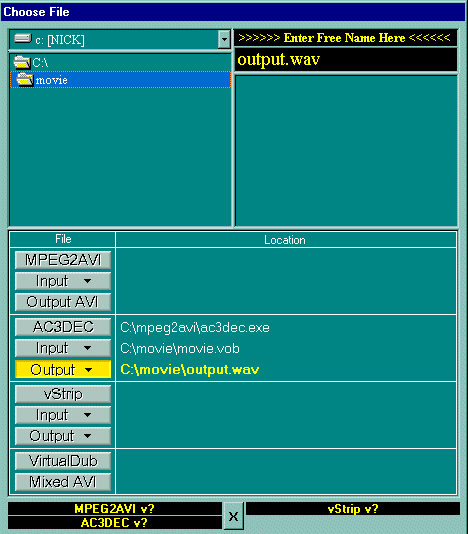Click the MPEG2AVI v? version label

tap(115, 509)
